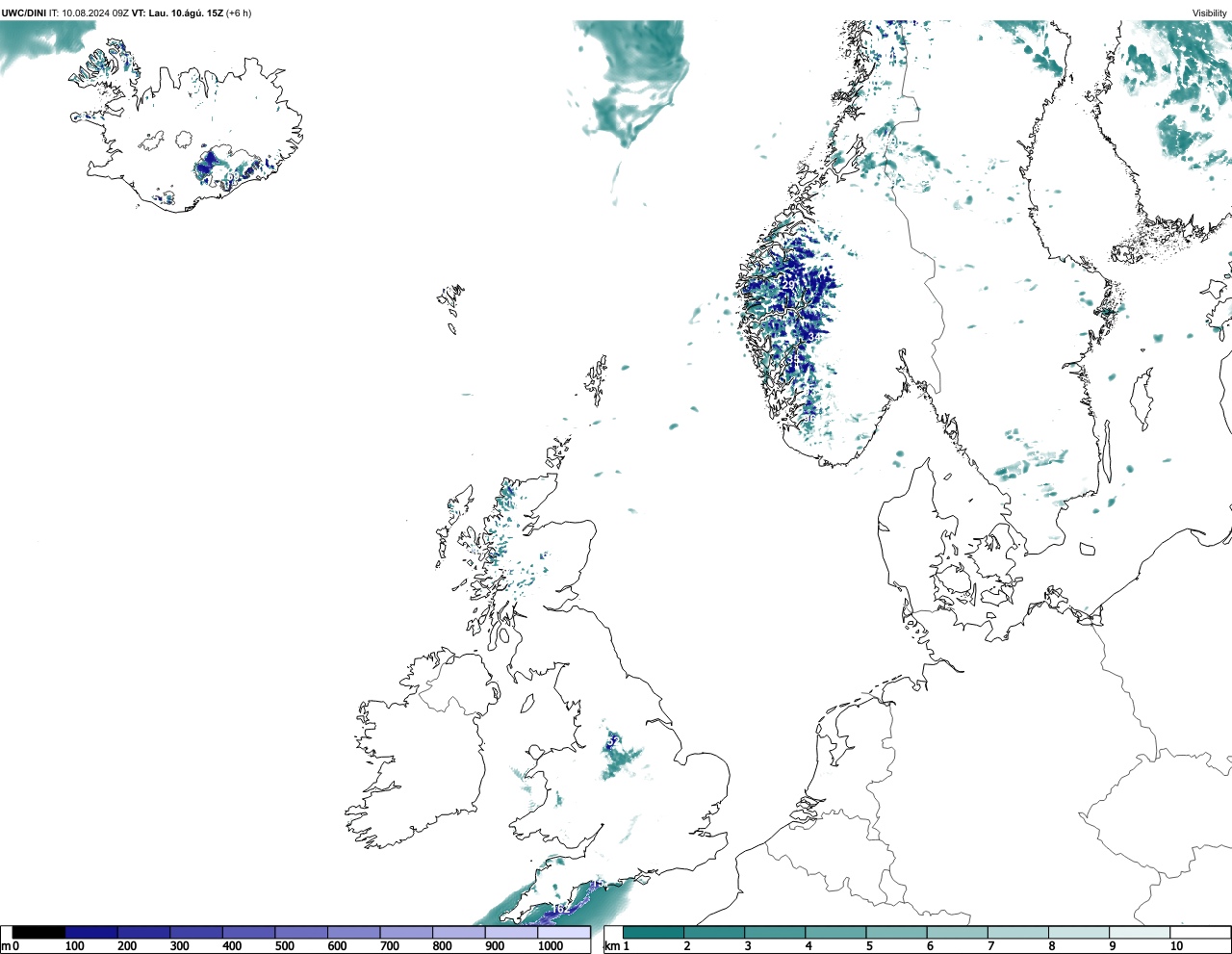1232x954 pixels.
Task: Click the black 0–100 m legend swatch
Action: pos(38,932)
